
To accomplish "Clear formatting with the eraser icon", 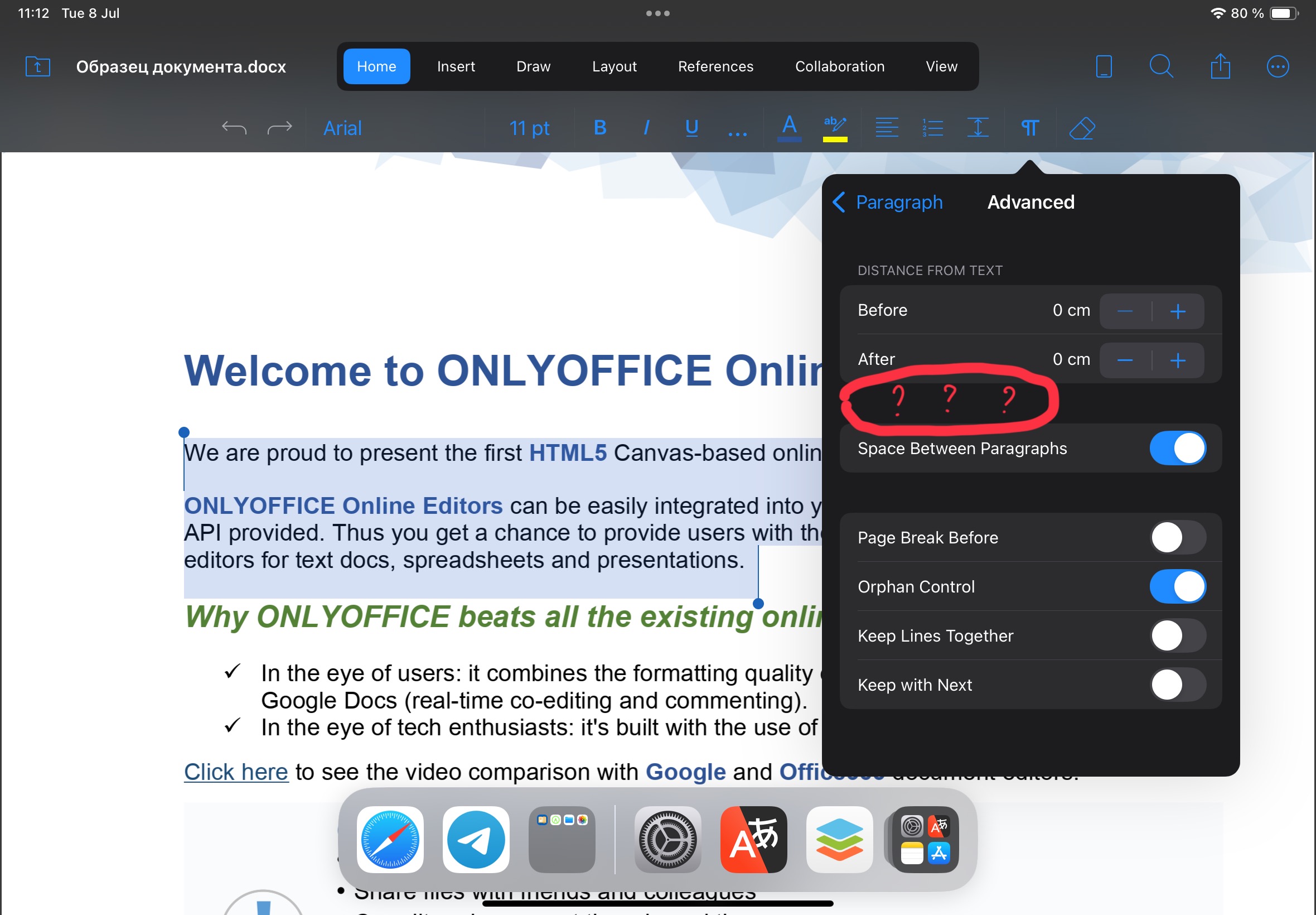I will tap(1082, 128).
